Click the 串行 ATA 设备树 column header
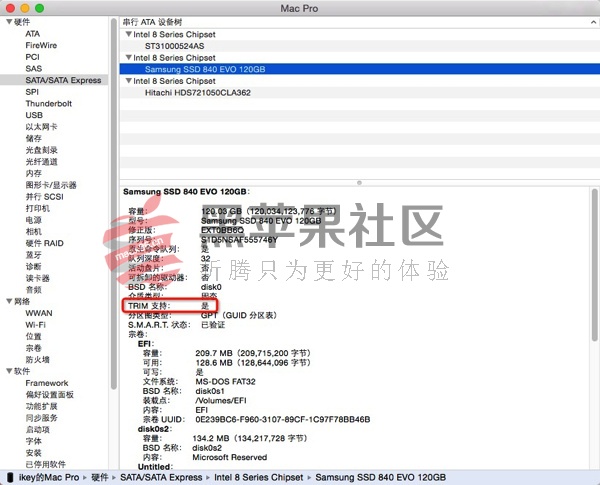This screenshot has height=485, width=600. (360, 22)
